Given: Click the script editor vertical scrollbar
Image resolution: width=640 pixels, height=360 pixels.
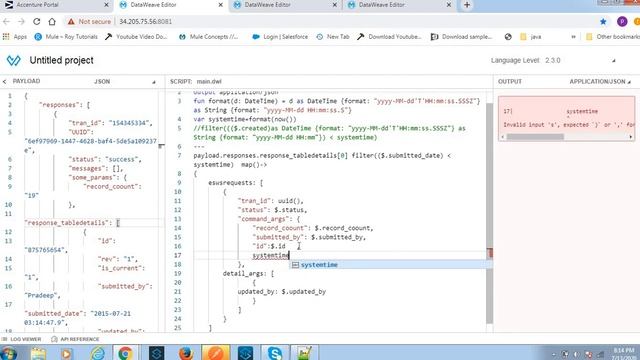Looking at the screenshot, I should click(x=489, y=212).
